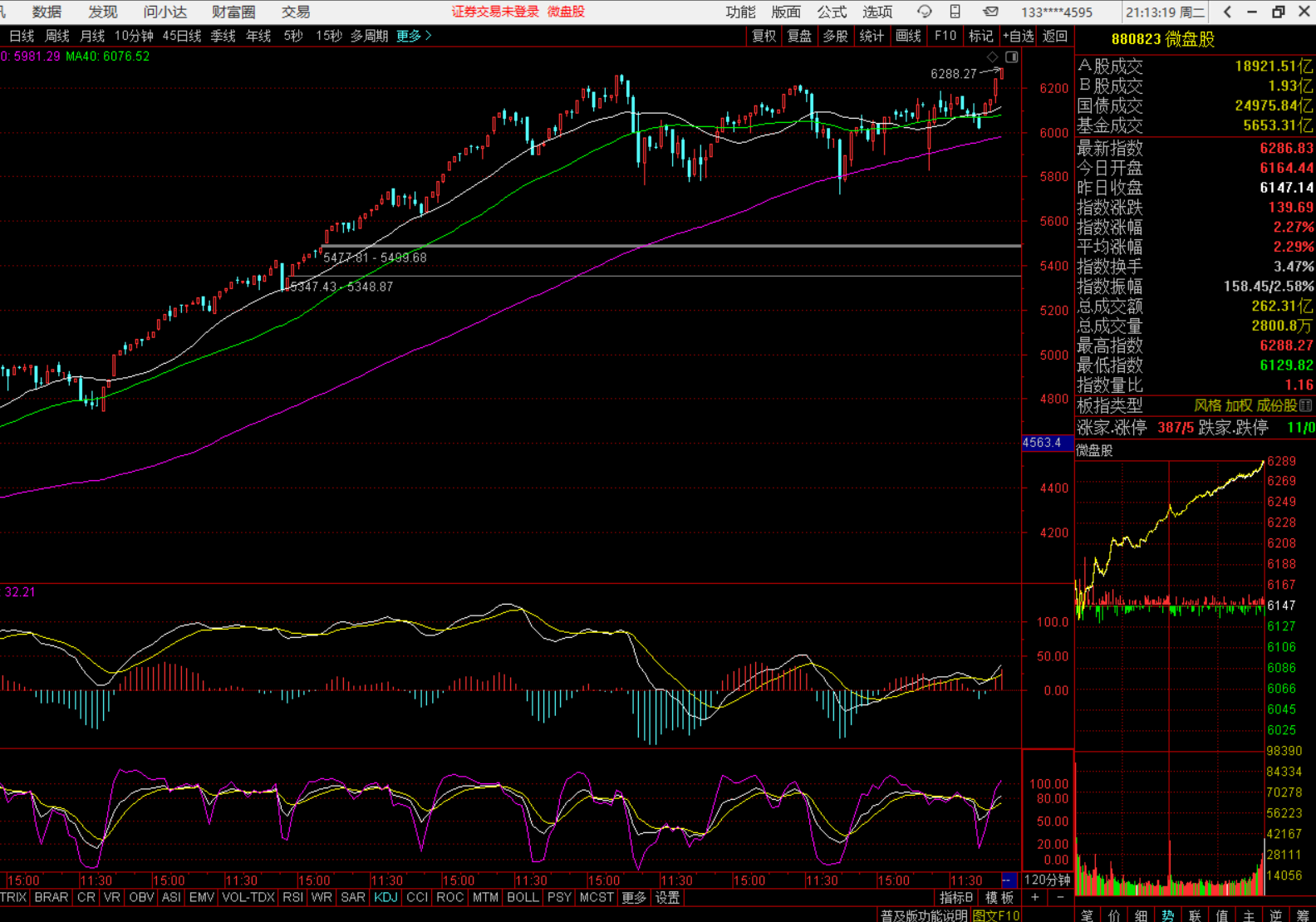Open 模板 template selector
Viewport: 1316px width, 922px height.
point(999,897)
